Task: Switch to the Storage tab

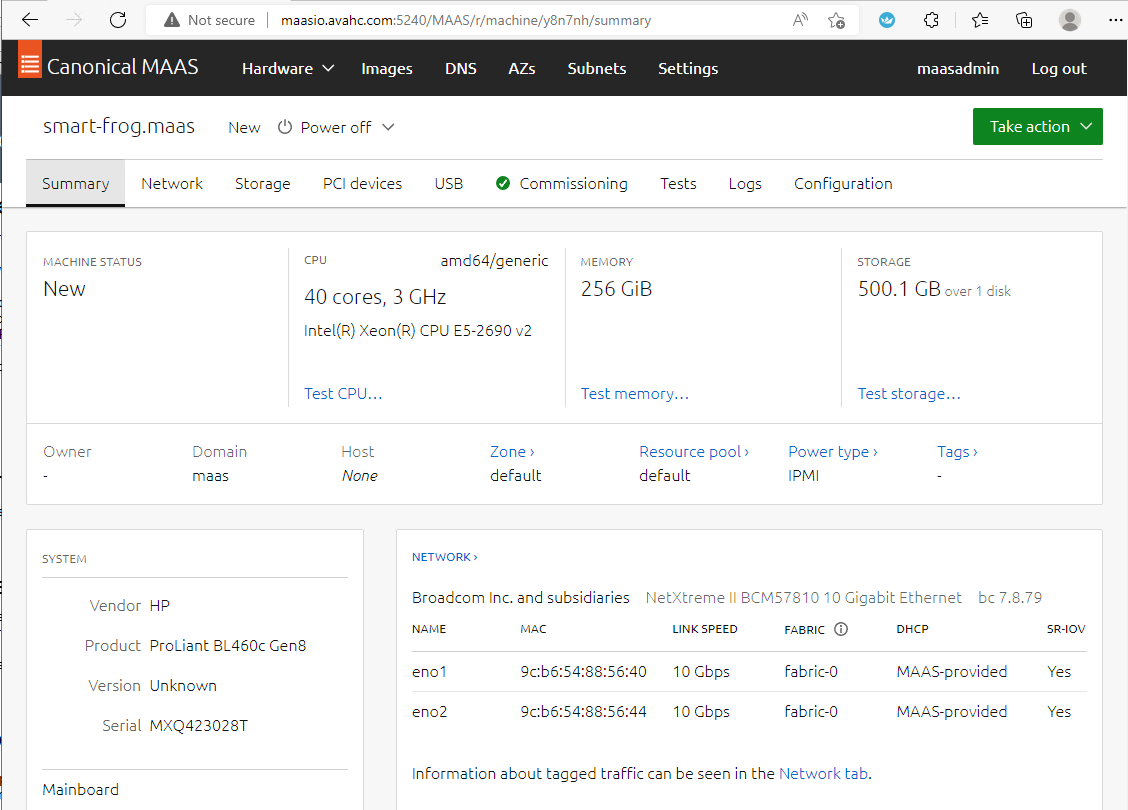Action: tap(263, 183)
